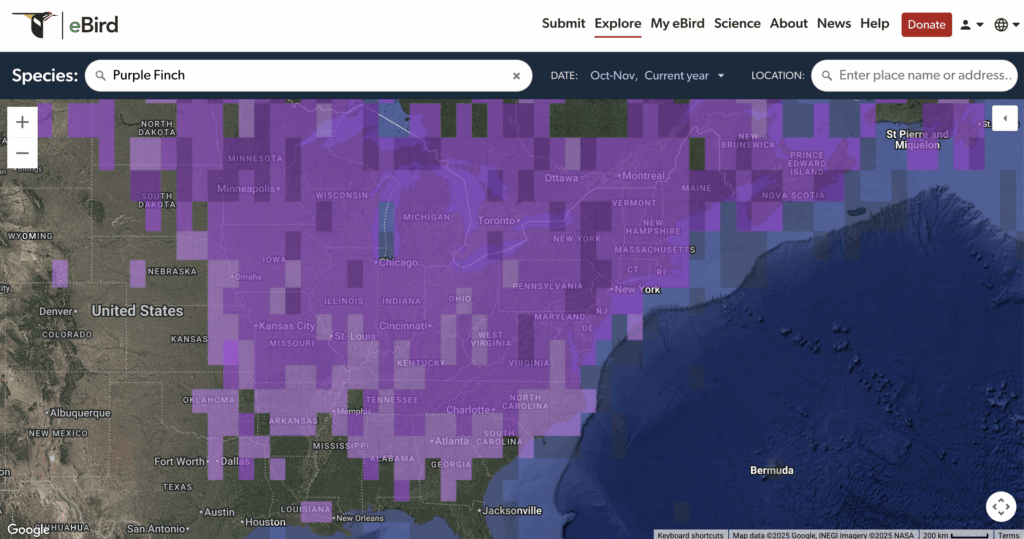Expand the date range dropdown

pyautogui.click(x=720, y=75)
